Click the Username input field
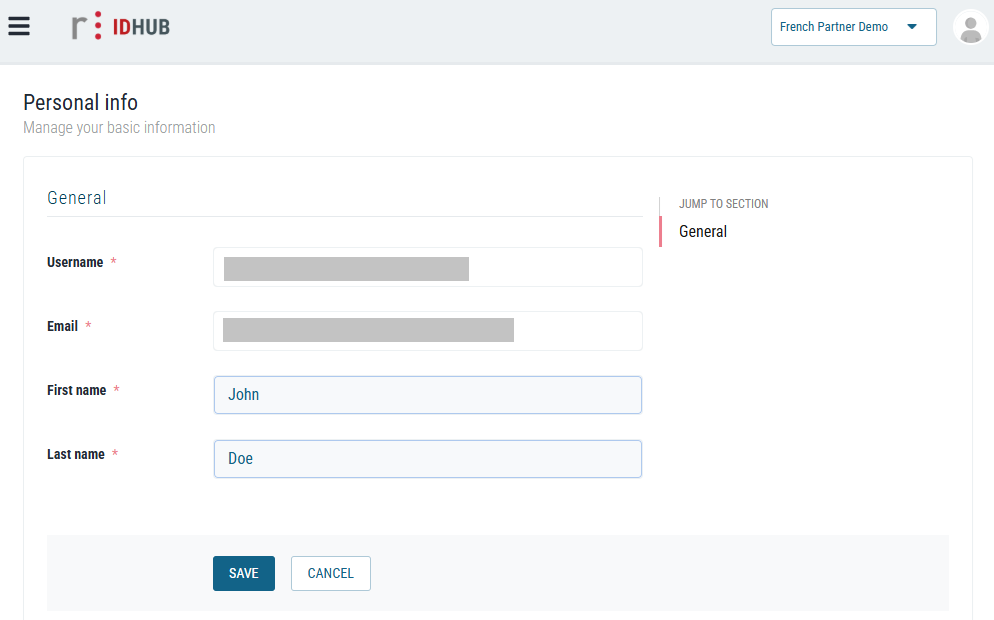 427,268
